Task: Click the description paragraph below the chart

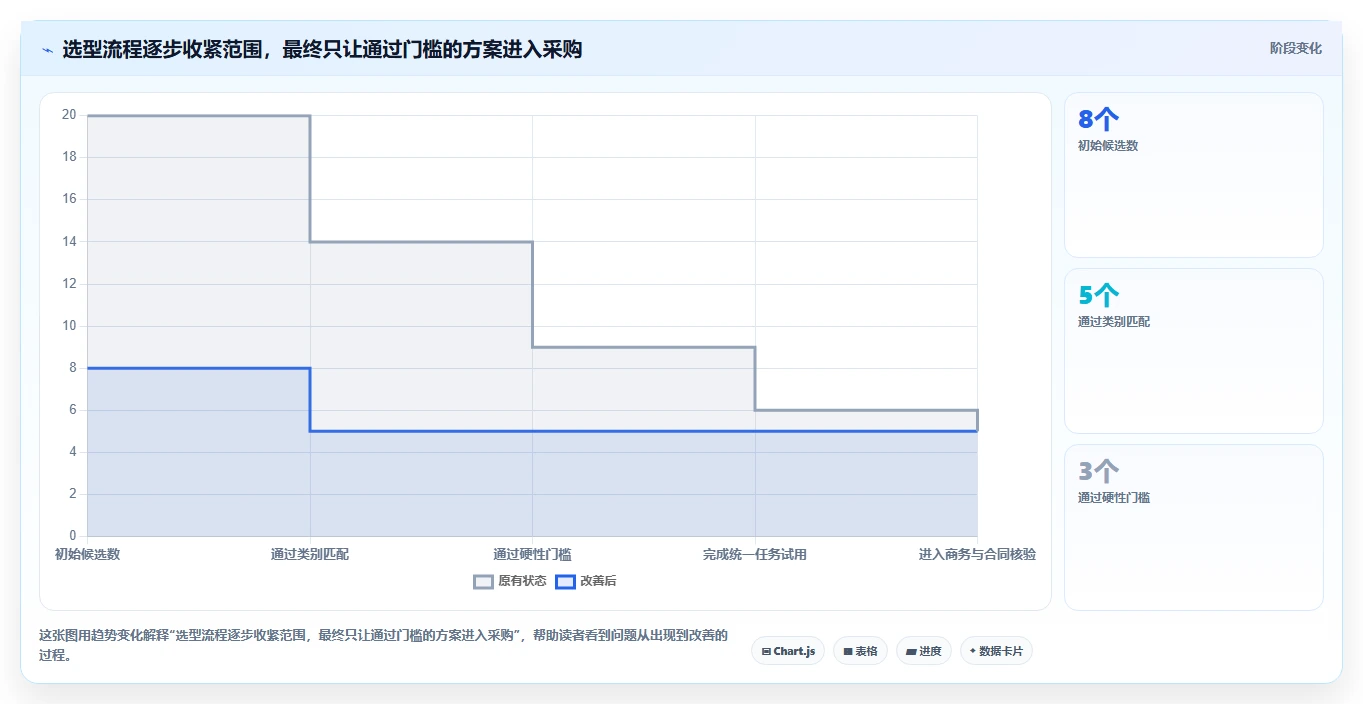Action: pyautogui.click(x=384, y=645)
